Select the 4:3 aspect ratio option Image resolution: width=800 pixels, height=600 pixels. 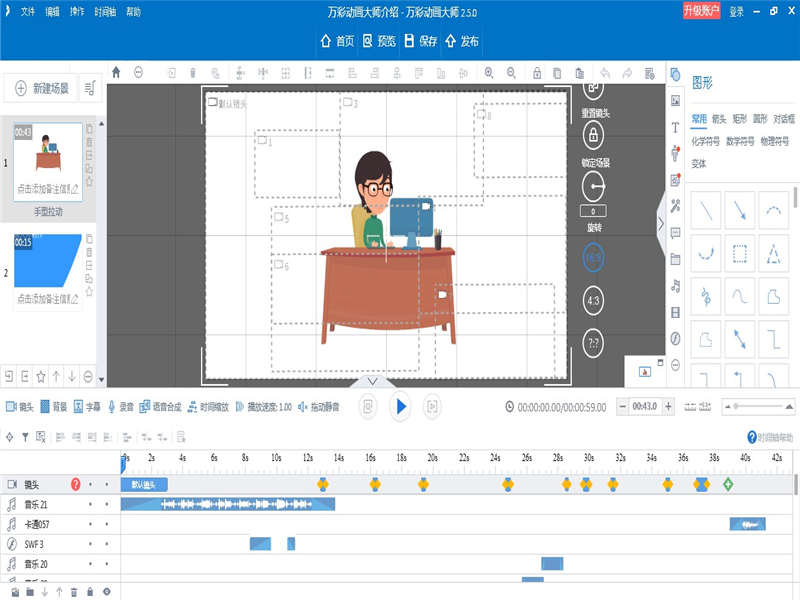tap(593, 300)
